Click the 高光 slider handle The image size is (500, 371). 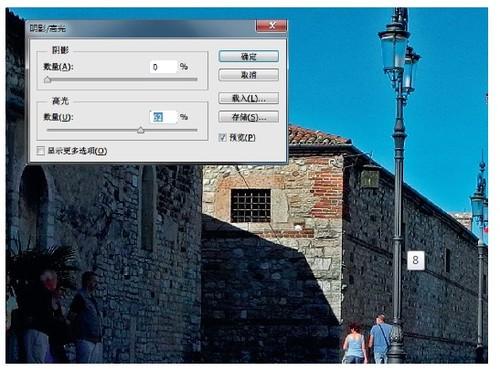click(x=141, y=130)
